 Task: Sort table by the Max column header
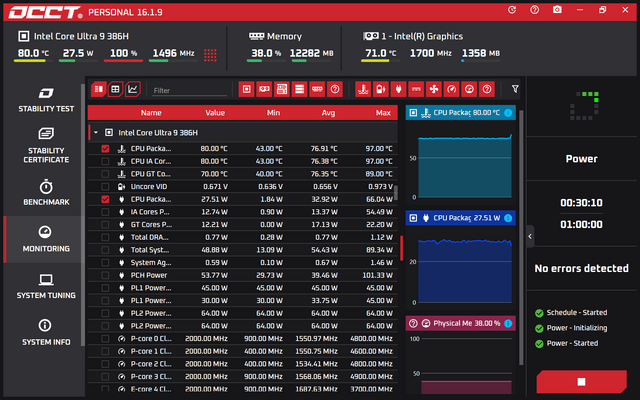point(383,113)
